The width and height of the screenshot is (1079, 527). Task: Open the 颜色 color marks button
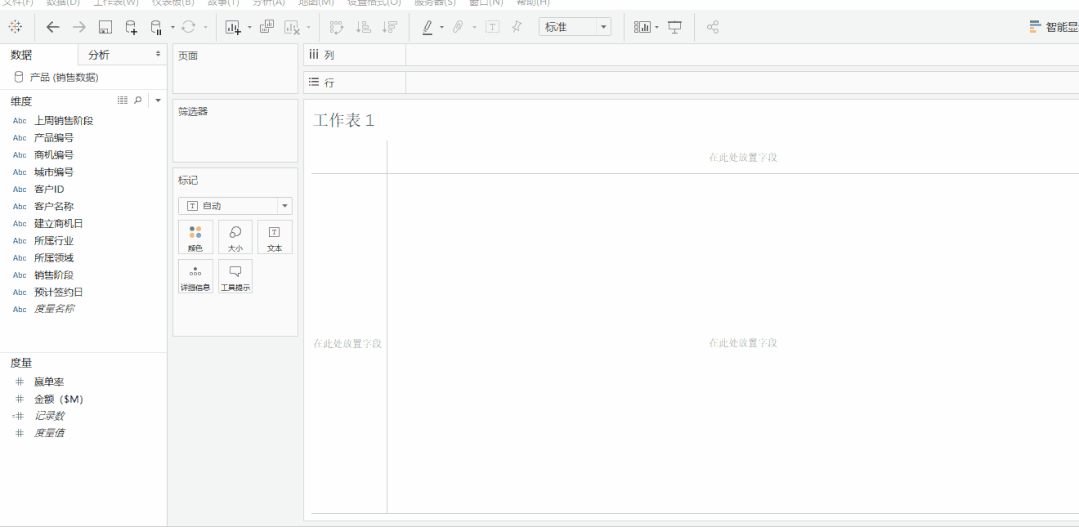coord(195,237)
